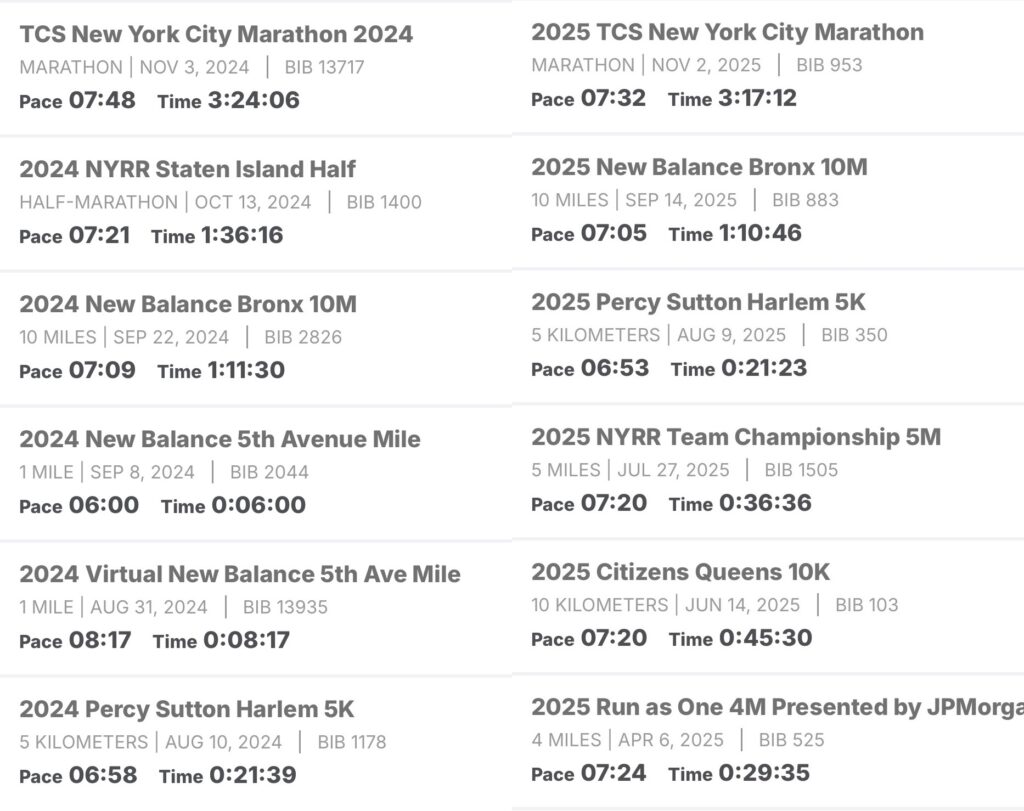Open the 2025 NYRR Team Championship 5M result
The height and width of the screenshot is (811, 1024).
pyautogui.click(x=736, y=437)
